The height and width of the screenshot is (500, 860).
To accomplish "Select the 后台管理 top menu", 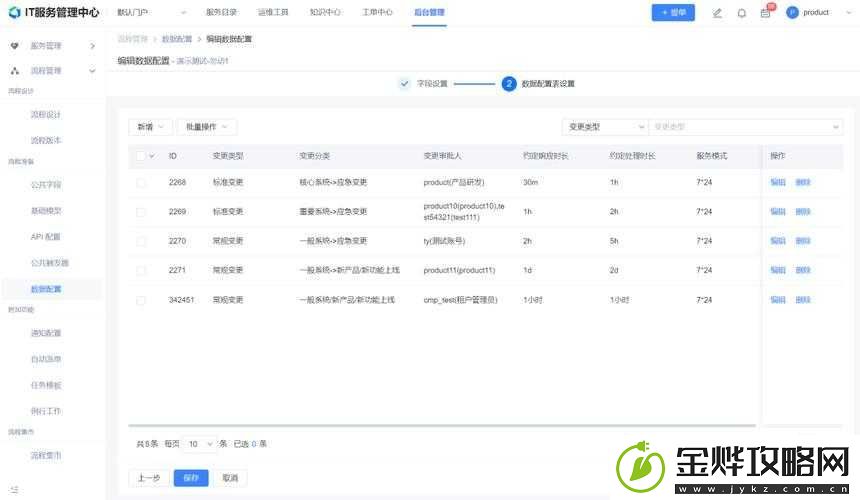I will coord(429,12).
